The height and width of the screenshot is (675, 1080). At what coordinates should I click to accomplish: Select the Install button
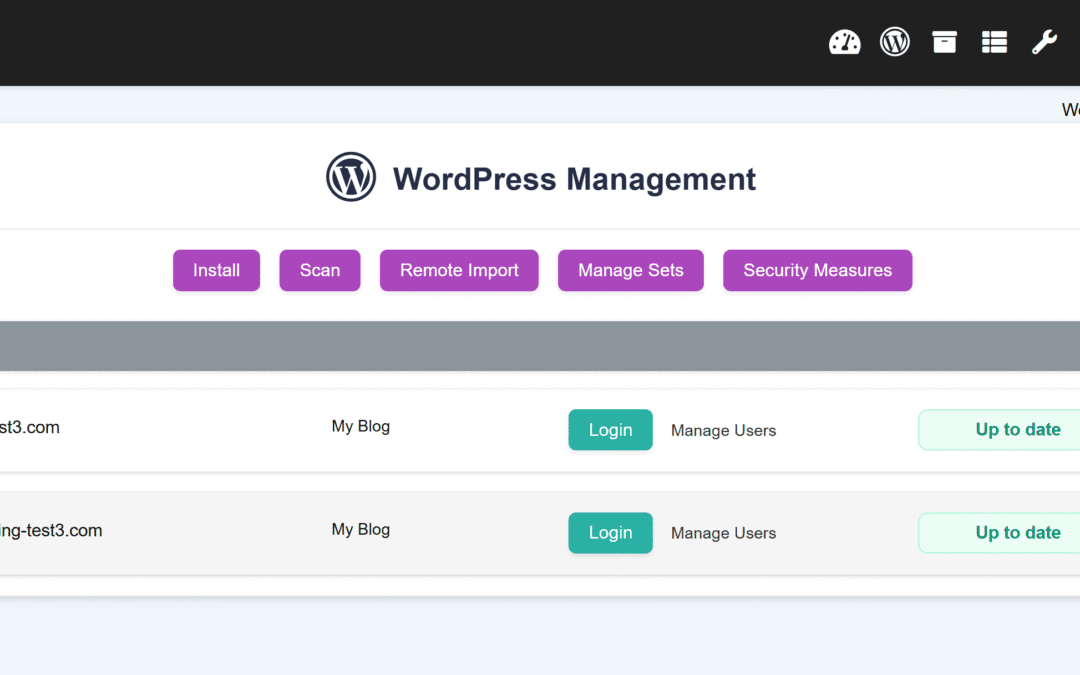[216, 270]
